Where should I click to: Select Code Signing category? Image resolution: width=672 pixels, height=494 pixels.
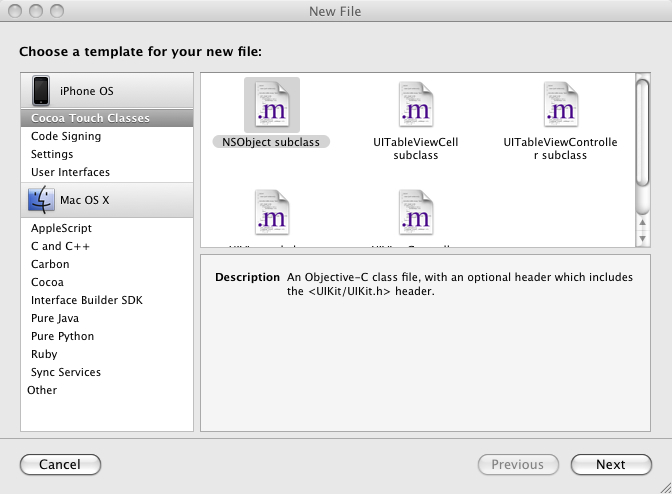pos(107,136)
